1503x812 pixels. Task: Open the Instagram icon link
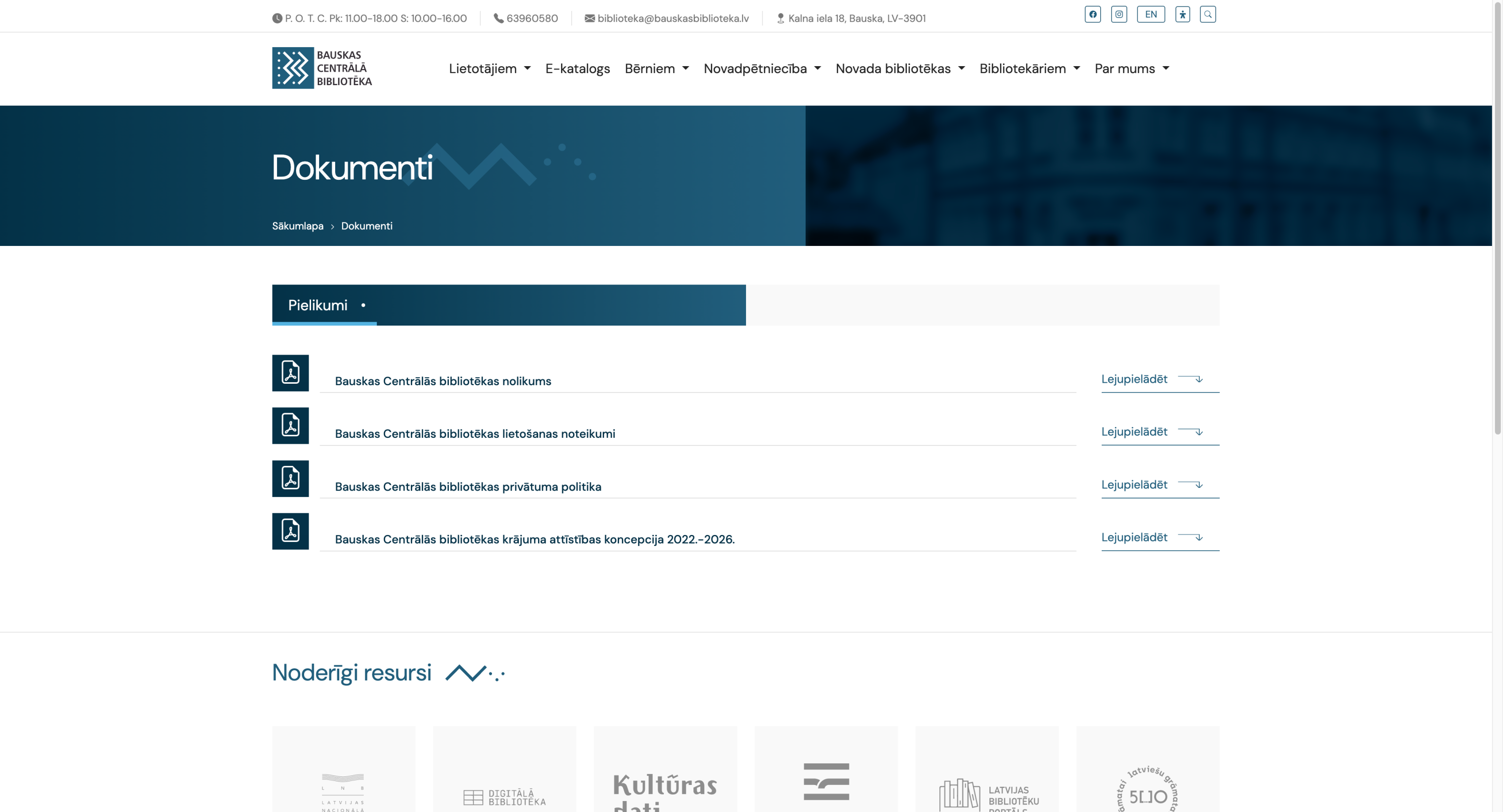pos(1119,14)
